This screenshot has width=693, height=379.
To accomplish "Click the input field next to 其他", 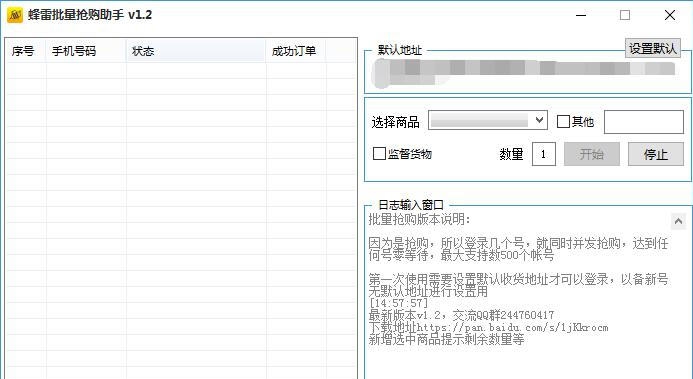I will point(644,121).
